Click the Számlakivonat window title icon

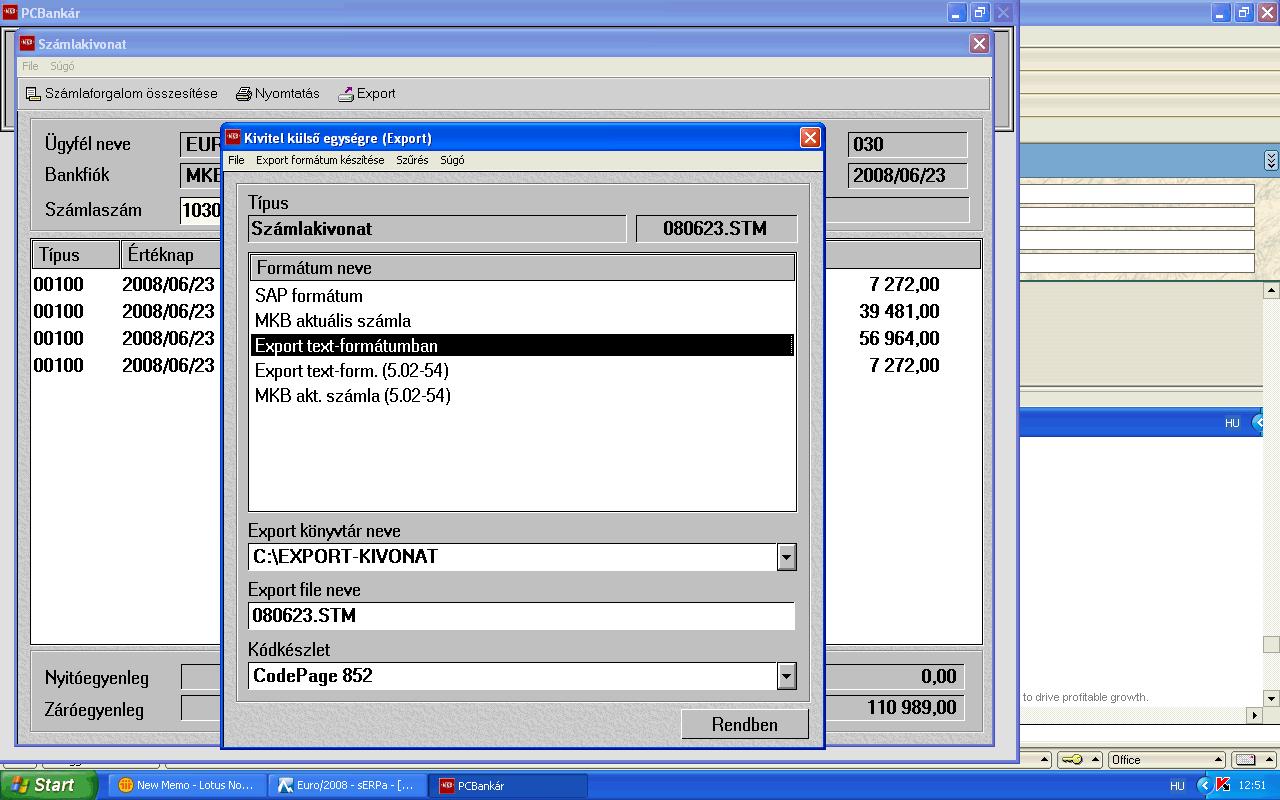pos(27,43)
